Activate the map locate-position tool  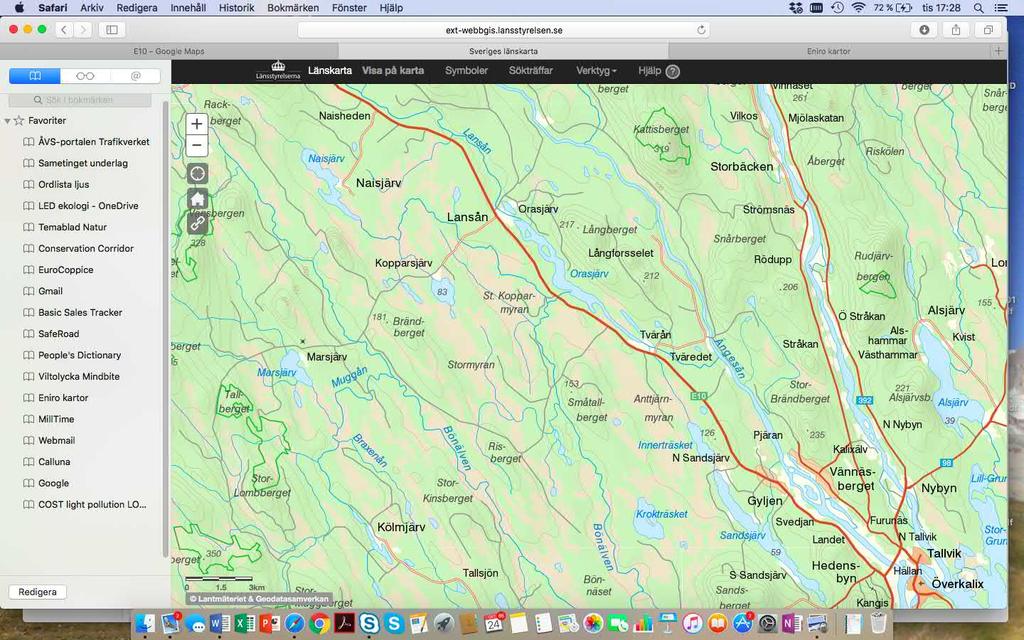pyautogui.click(x=197, y=174)
